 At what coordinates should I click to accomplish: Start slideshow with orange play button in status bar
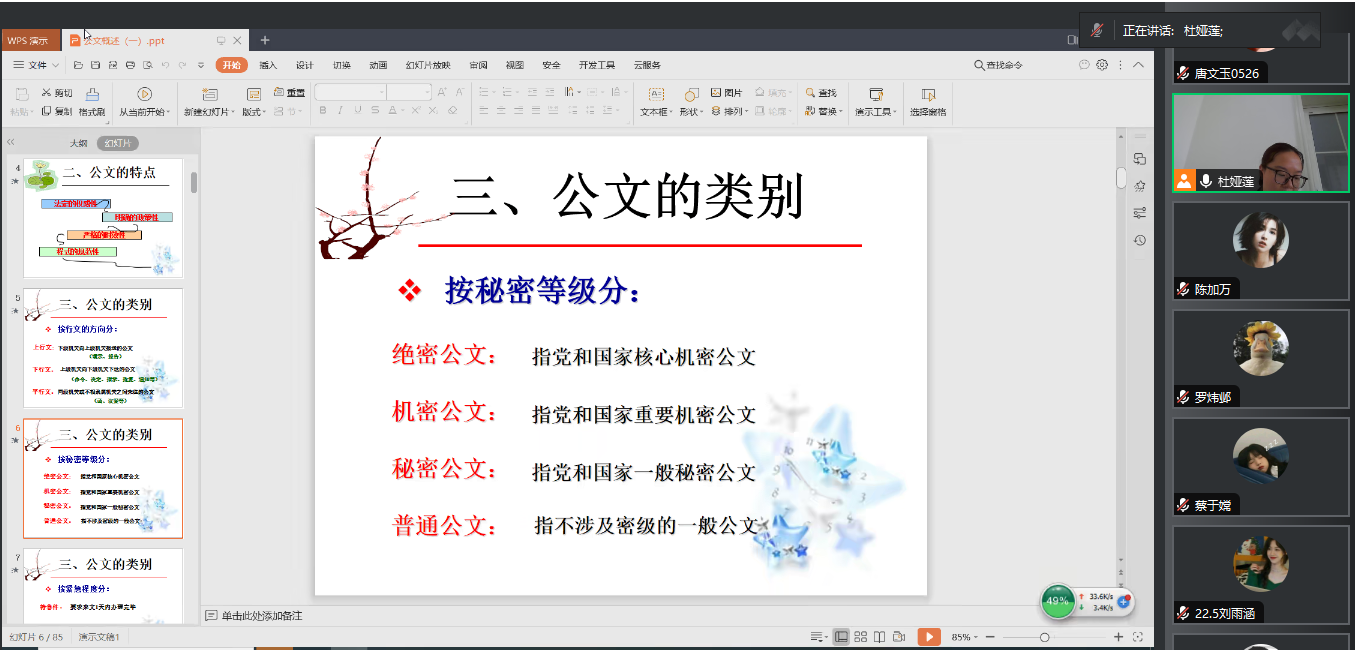click(x=929, y=637)
